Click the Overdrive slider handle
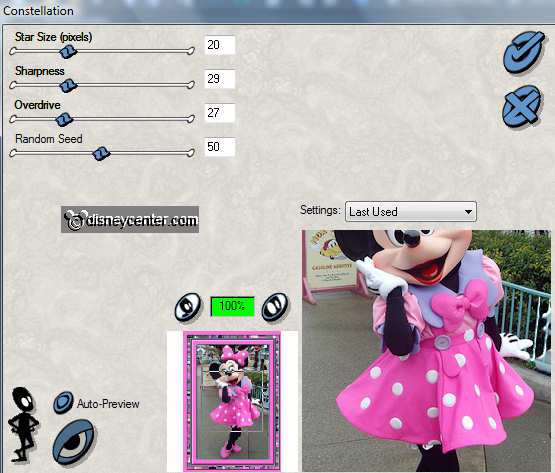Image resolution: width=555 pixels, height=473 pixels. click(x=64, y=120)
